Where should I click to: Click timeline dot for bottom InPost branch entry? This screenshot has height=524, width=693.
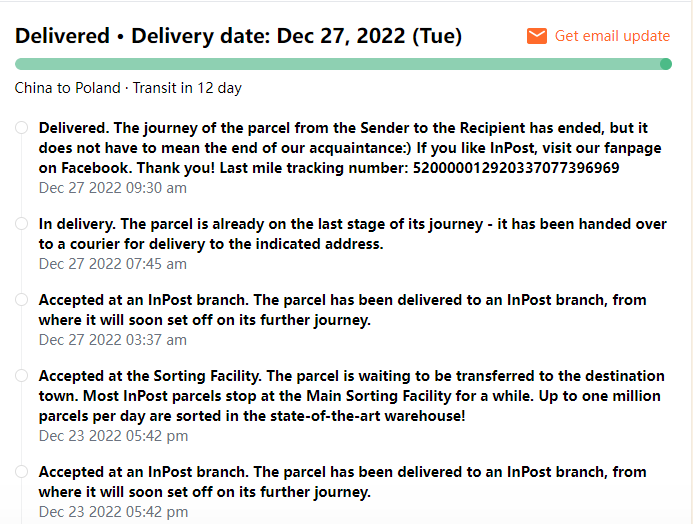(x=22, y=472)
